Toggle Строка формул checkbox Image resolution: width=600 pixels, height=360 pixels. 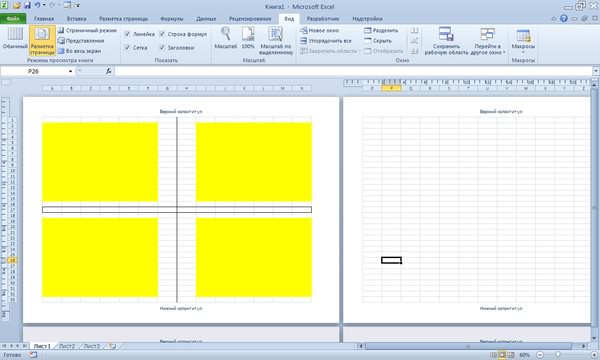click(x=162, y=34)
